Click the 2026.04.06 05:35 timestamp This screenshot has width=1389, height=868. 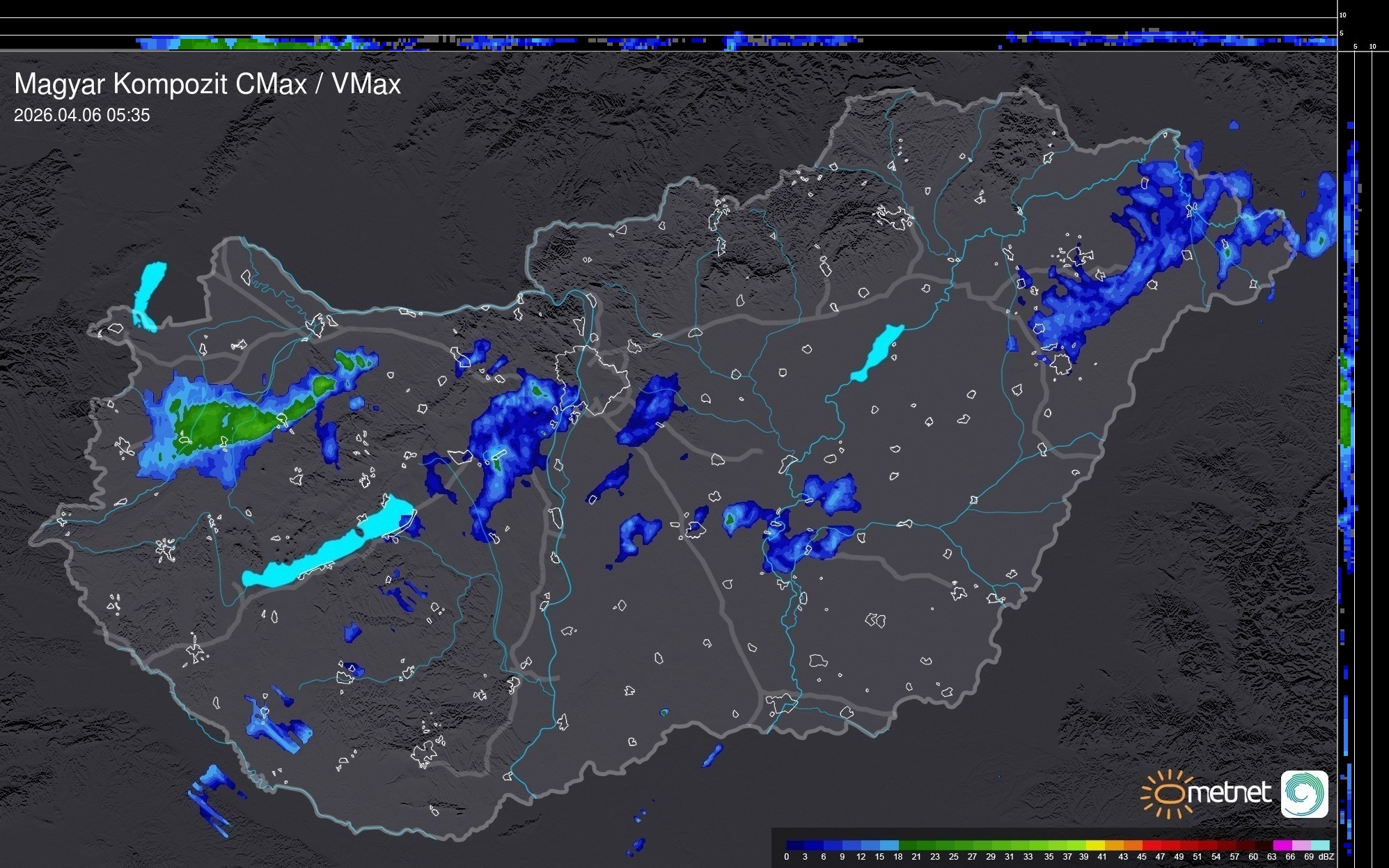pos(81,116)
